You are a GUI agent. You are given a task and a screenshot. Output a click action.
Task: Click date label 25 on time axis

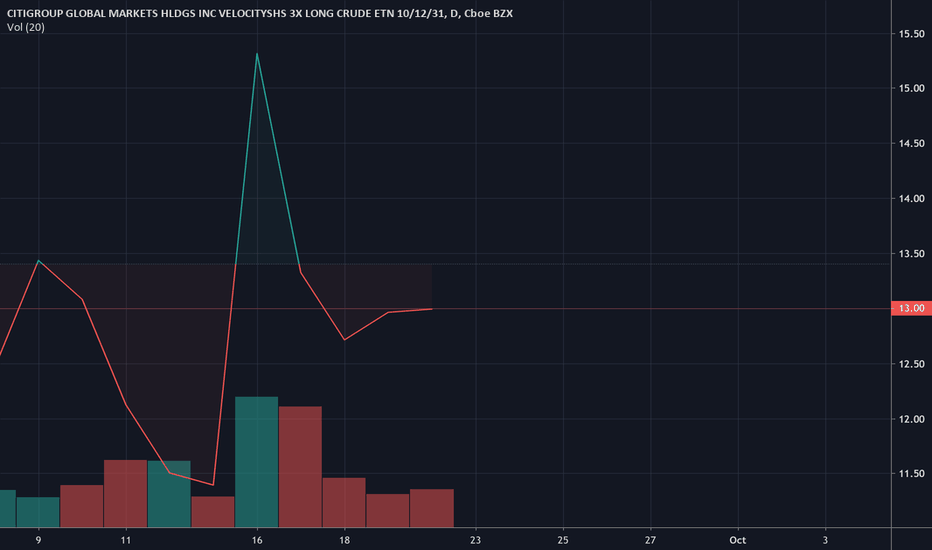point(563,540)
